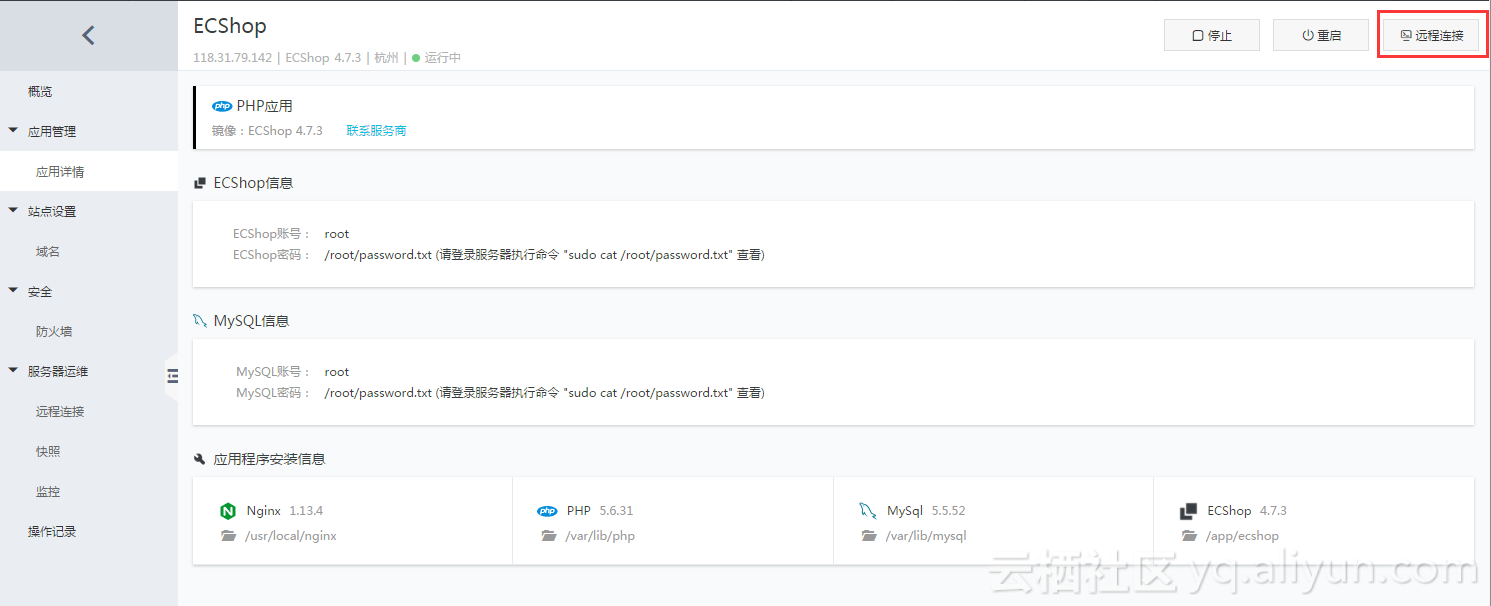Click the /var/lib/php path text
Screen dimensions: 1491x606
[x=600, y=536]
